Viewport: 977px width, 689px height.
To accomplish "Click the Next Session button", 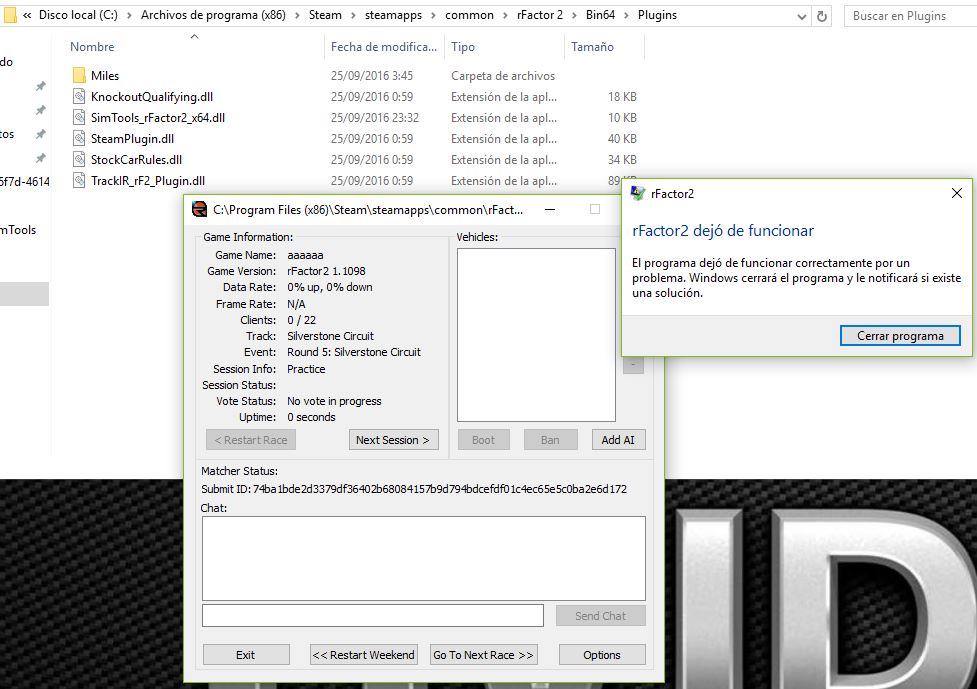I will tap(393, 440).
